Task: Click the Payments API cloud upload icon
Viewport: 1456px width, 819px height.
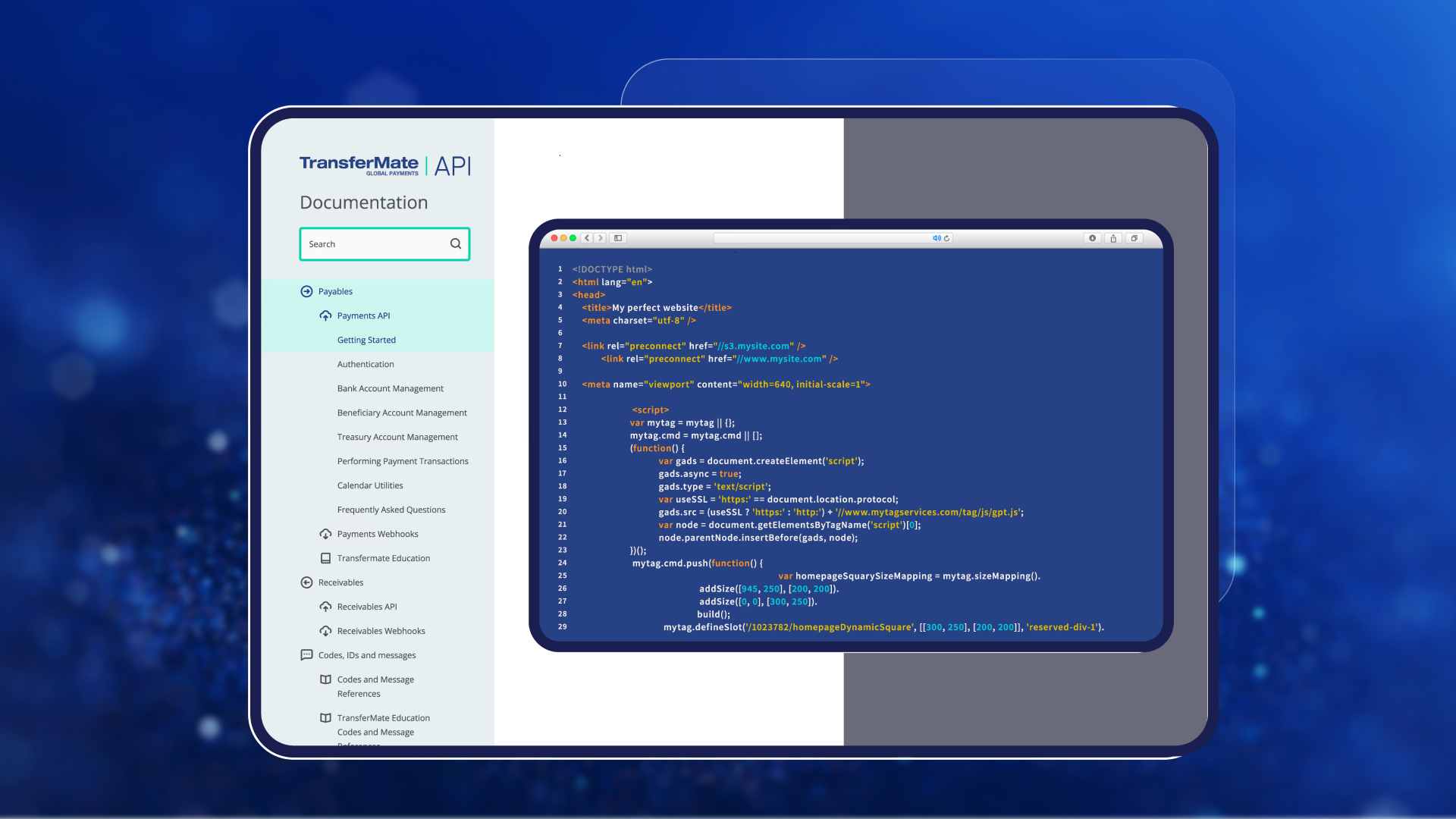Action: (x=325, y=315)
